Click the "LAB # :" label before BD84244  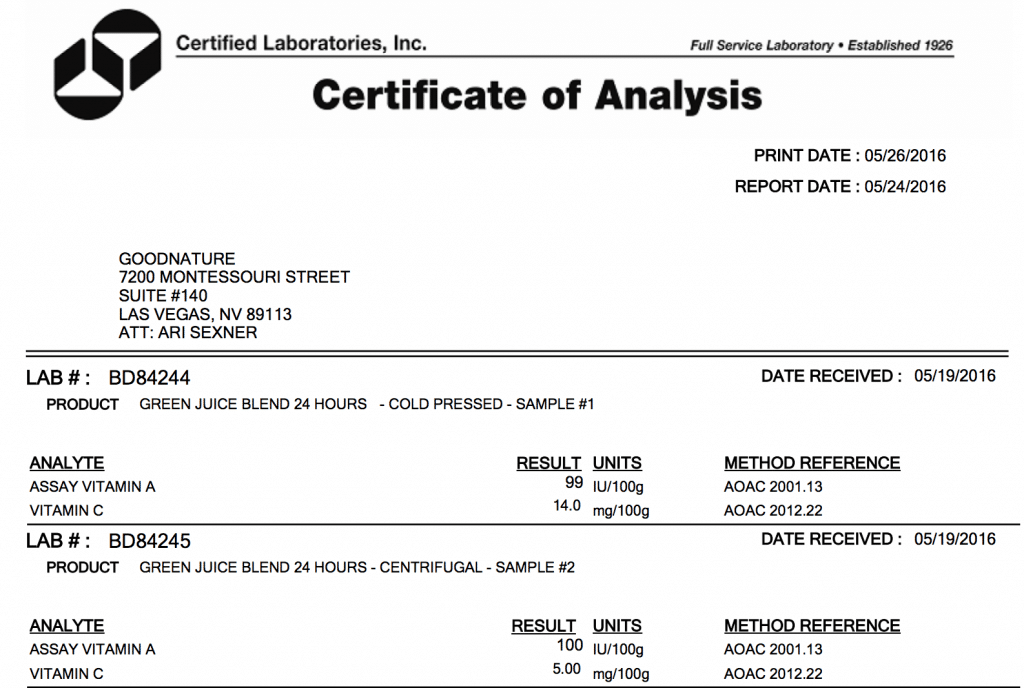tap(58, 378)
